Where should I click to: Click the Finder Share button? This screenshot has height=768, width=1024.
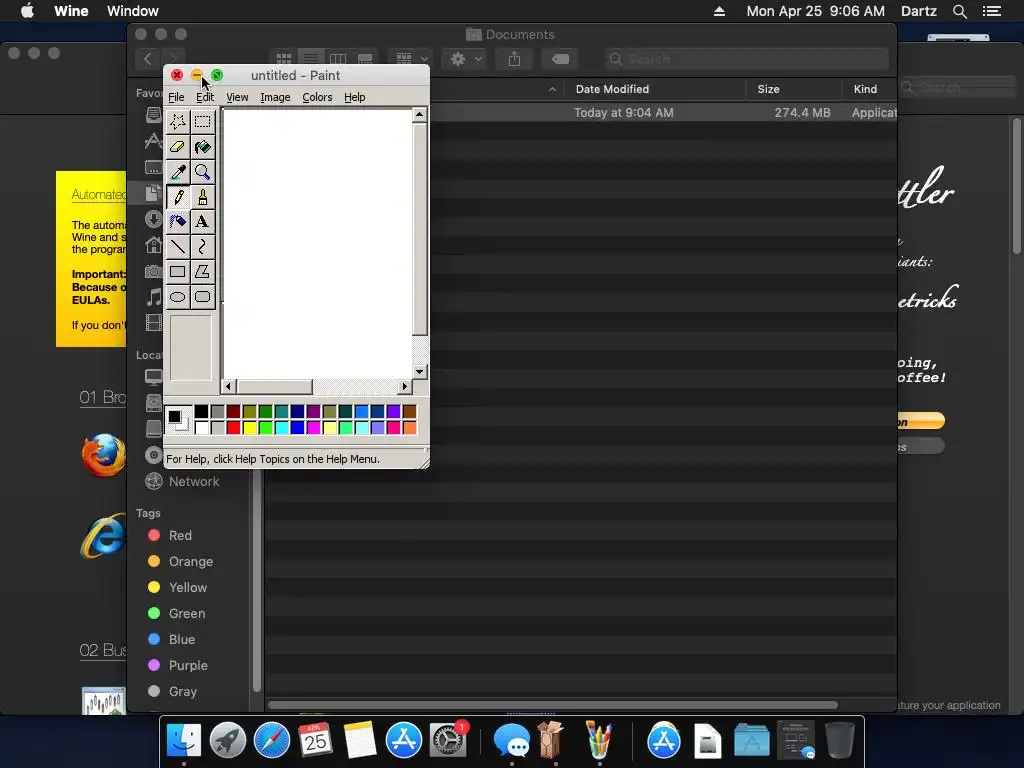coord(515,59)
